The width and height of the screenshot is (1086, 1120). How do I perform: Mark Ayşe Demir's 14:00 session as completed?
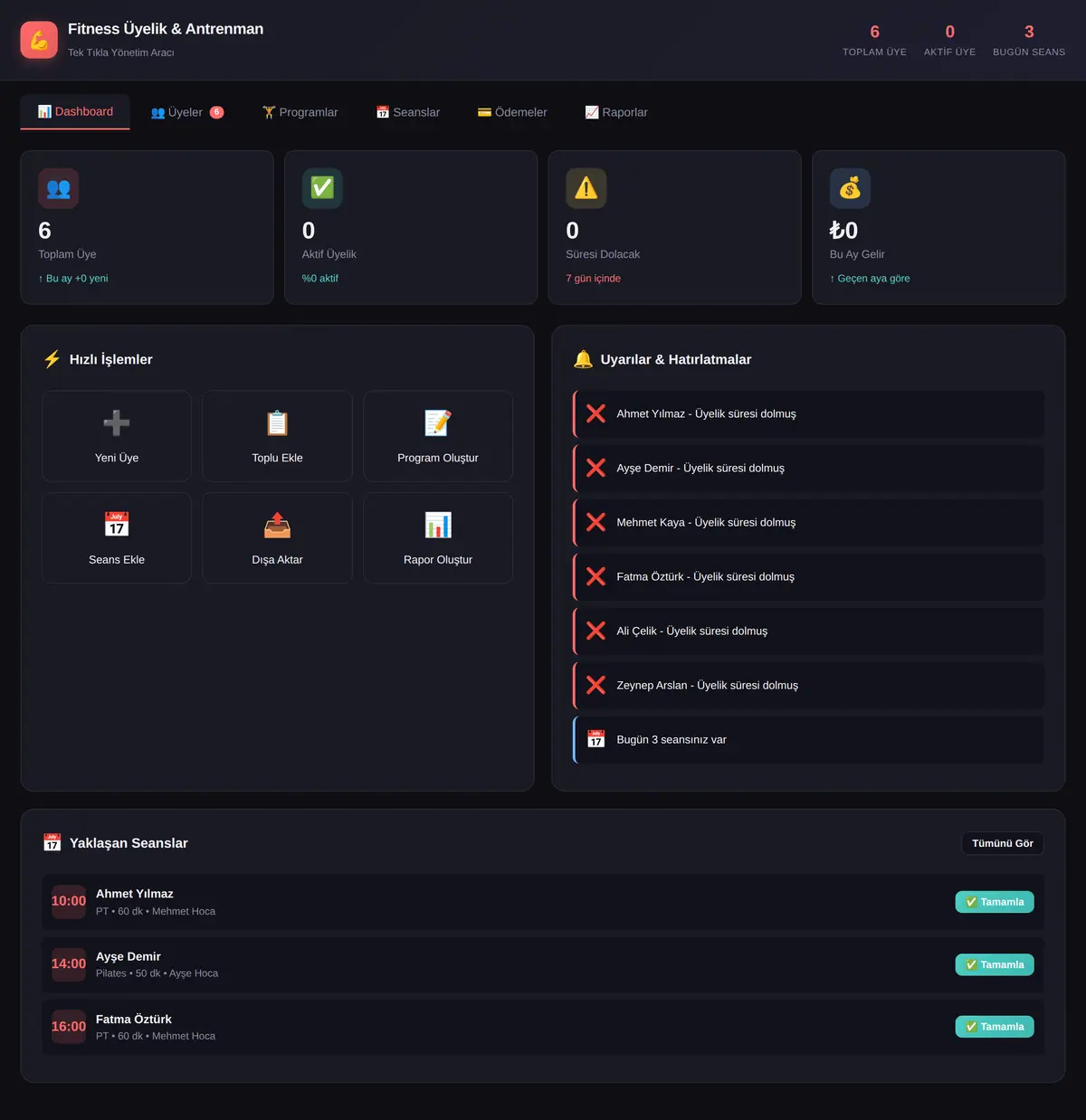[x=995, y=964]
